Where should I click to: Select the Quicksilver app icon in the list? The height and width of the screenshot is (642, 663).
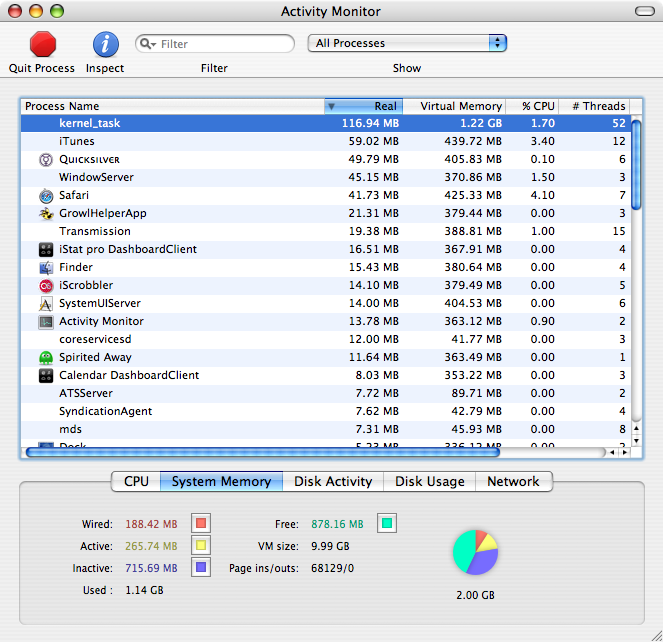46,159
